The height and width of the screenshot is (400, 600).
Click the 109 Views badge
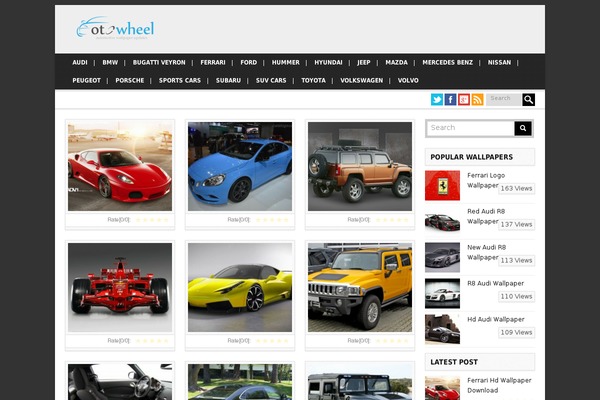pos(516,332)
